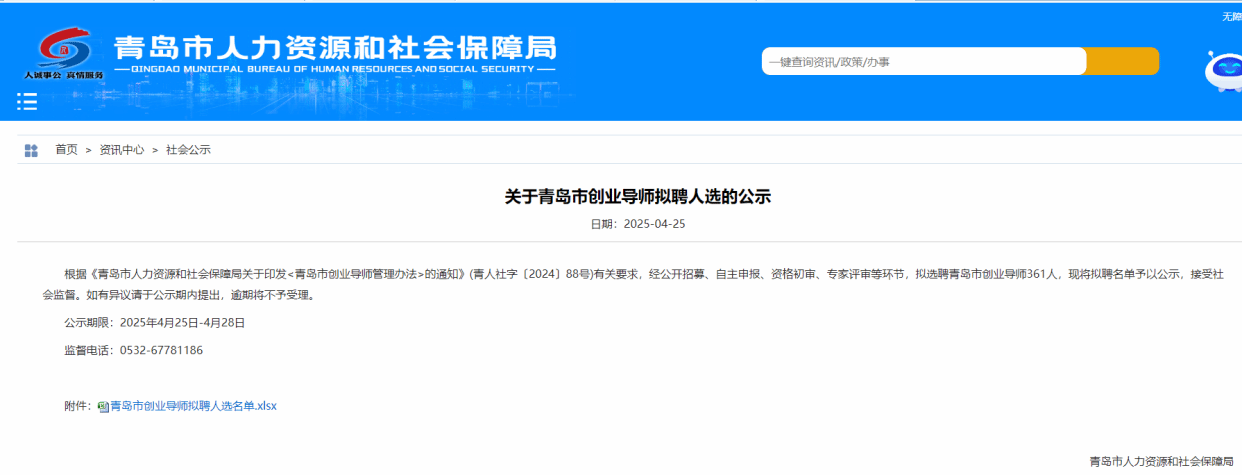Download 青岛市创业导师拟聘人选名单.xlsx attachment
Viewport: 1242px width, 475px height.
192,406
